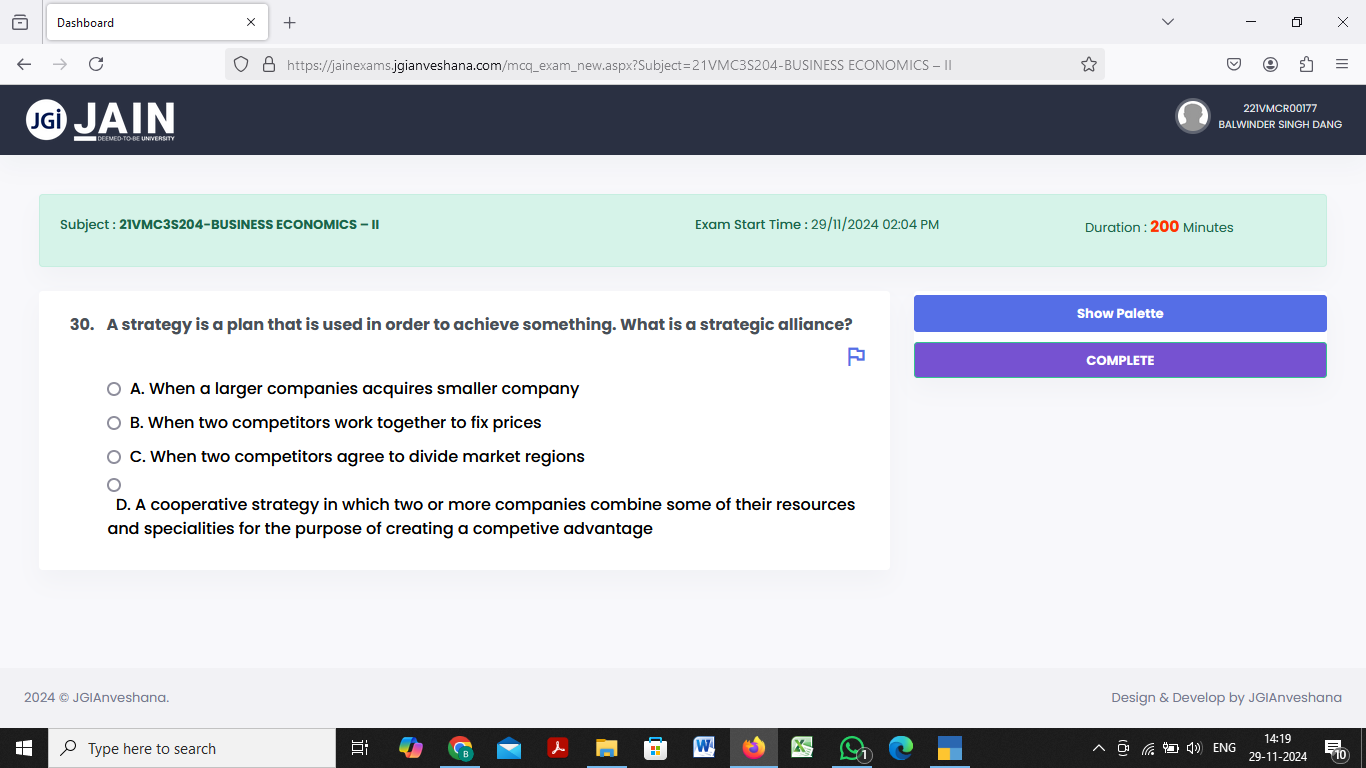Screen dimensions: 1366x768
Task: Flag question 30 for review
Action: click(x=855, y=356)
